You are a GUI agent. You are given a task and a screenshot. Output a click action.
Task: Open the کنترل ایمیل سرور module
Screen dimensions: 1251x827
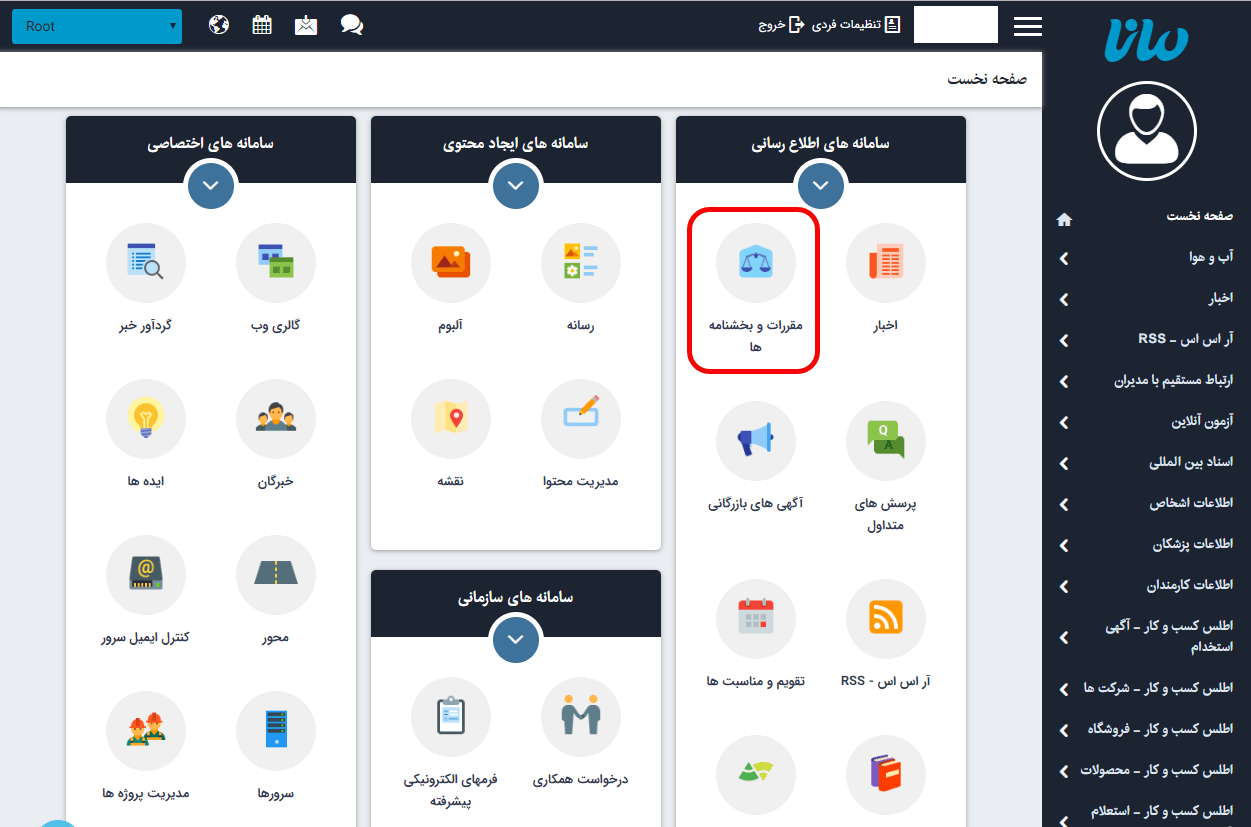point(146,575)
